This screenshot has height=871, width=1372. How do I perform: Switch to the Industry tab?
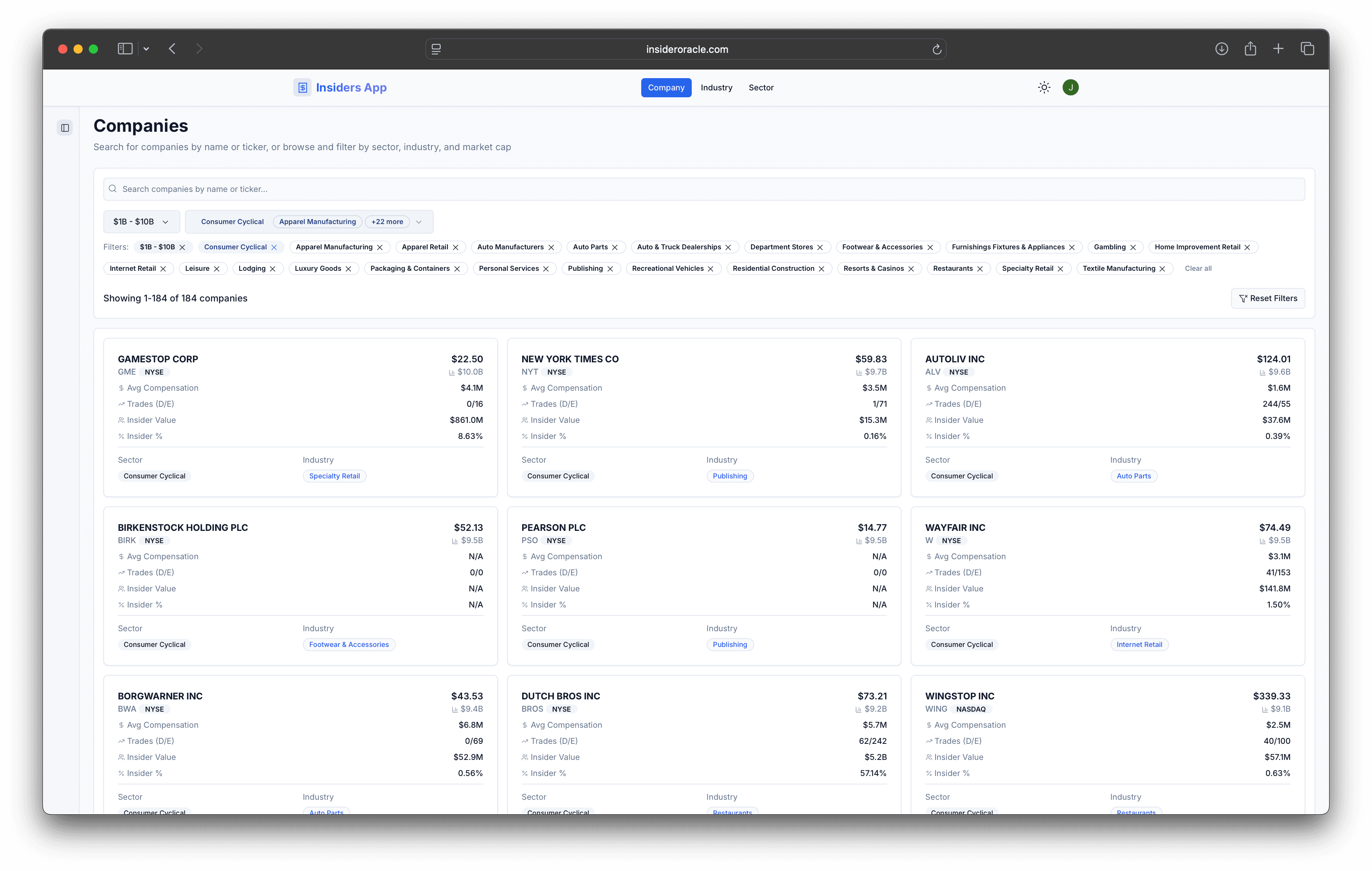click(x=716, y=87)
